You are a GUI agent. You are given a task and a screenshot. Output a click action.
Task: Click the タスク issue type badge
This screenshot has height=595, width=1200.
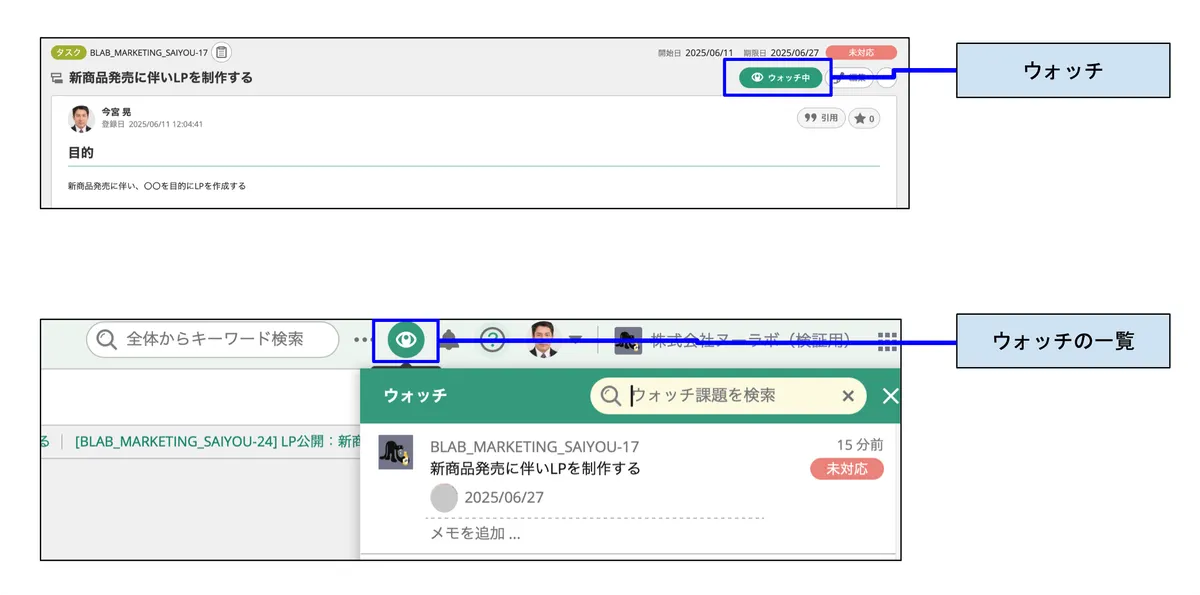[68, 52]
